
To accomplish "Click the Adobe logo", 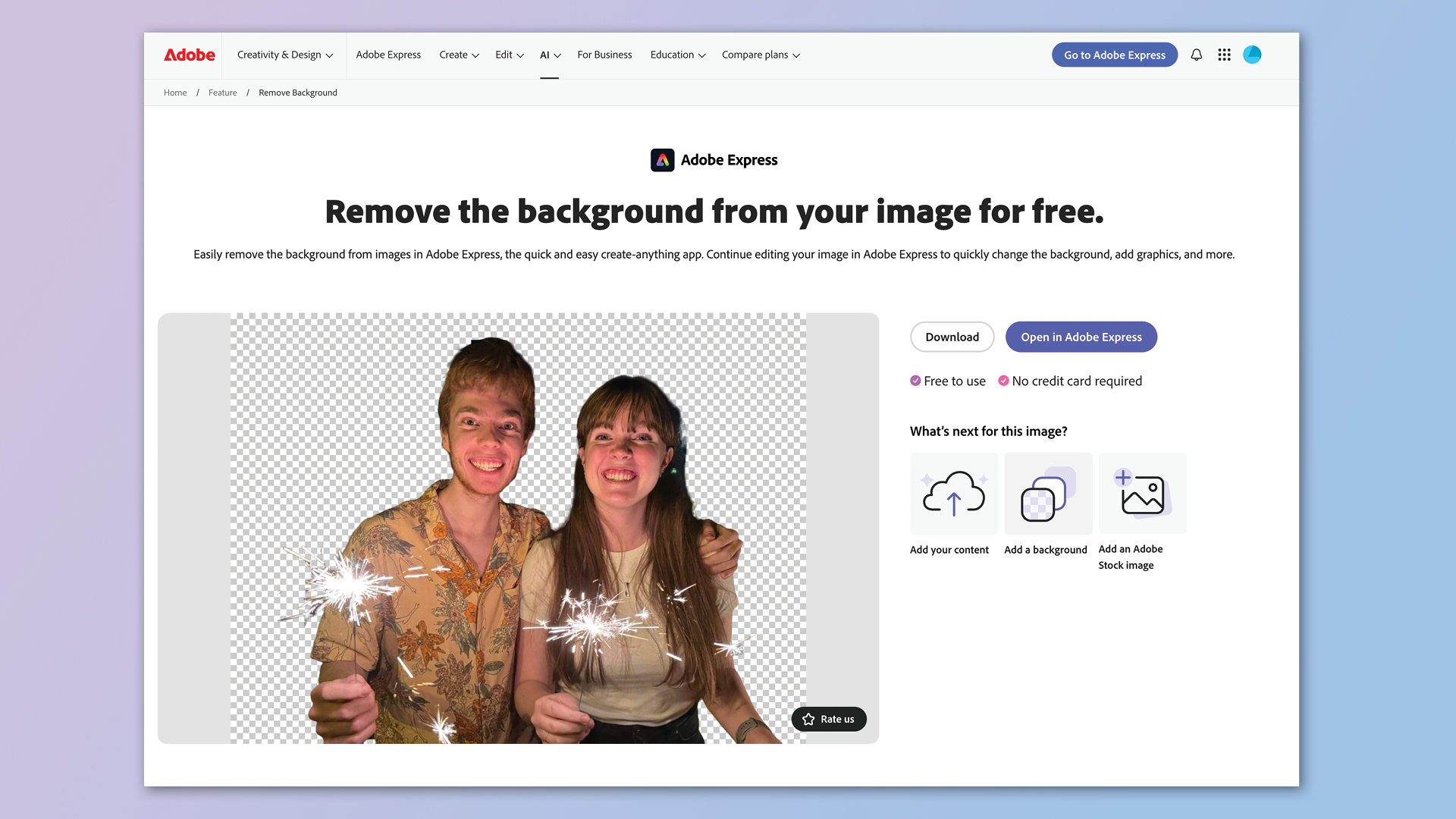I will pos(188,55).
